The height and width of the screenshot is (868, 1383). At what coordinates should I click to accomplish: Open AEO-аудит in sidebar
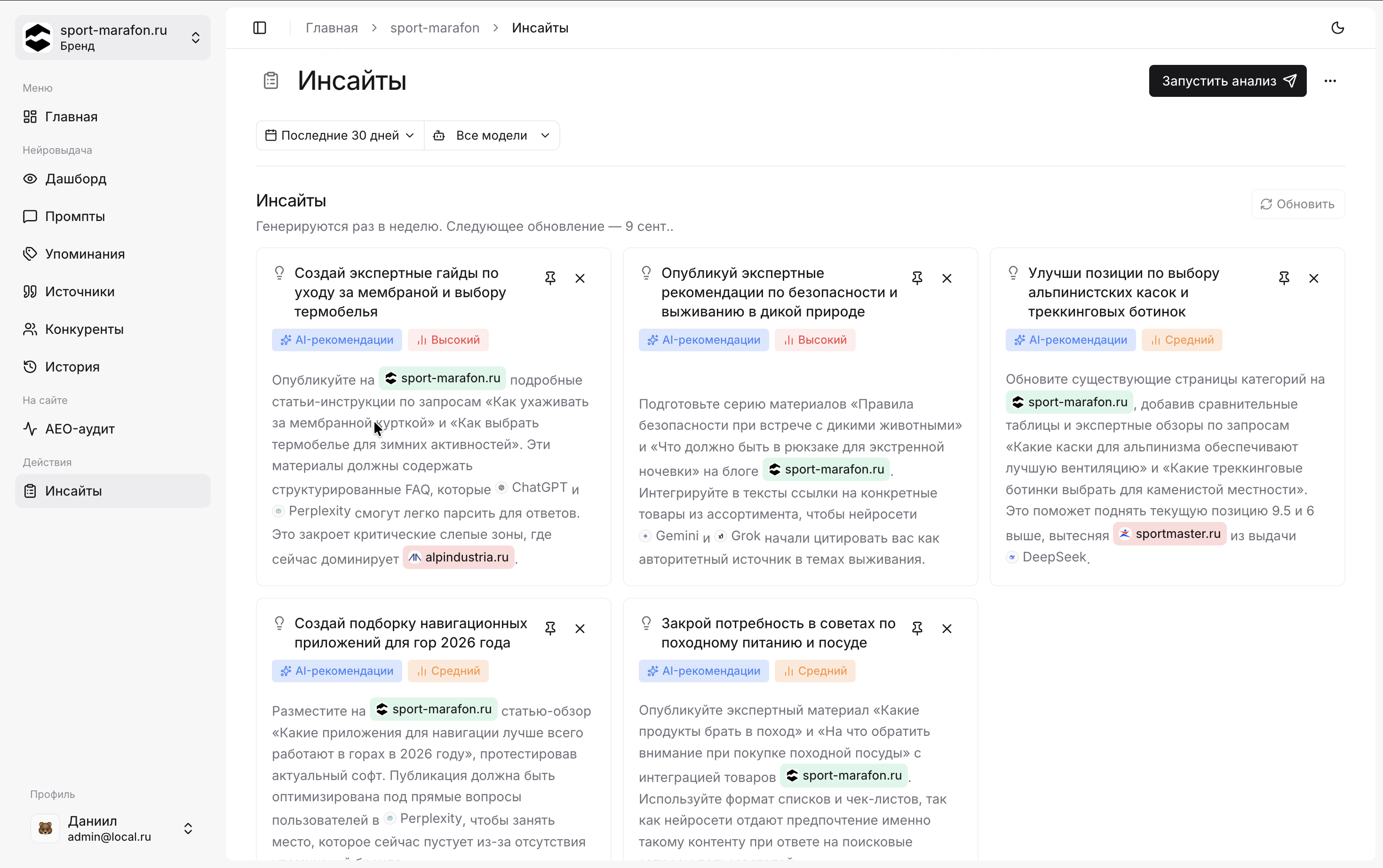[112, 429]
